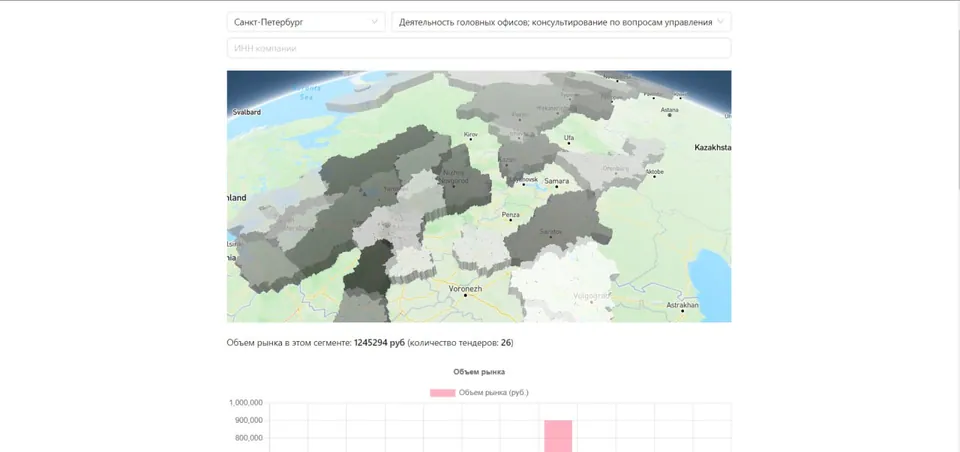Click the 800,000 axis label
Screen dimensions: 960x452
coord(249,438)
